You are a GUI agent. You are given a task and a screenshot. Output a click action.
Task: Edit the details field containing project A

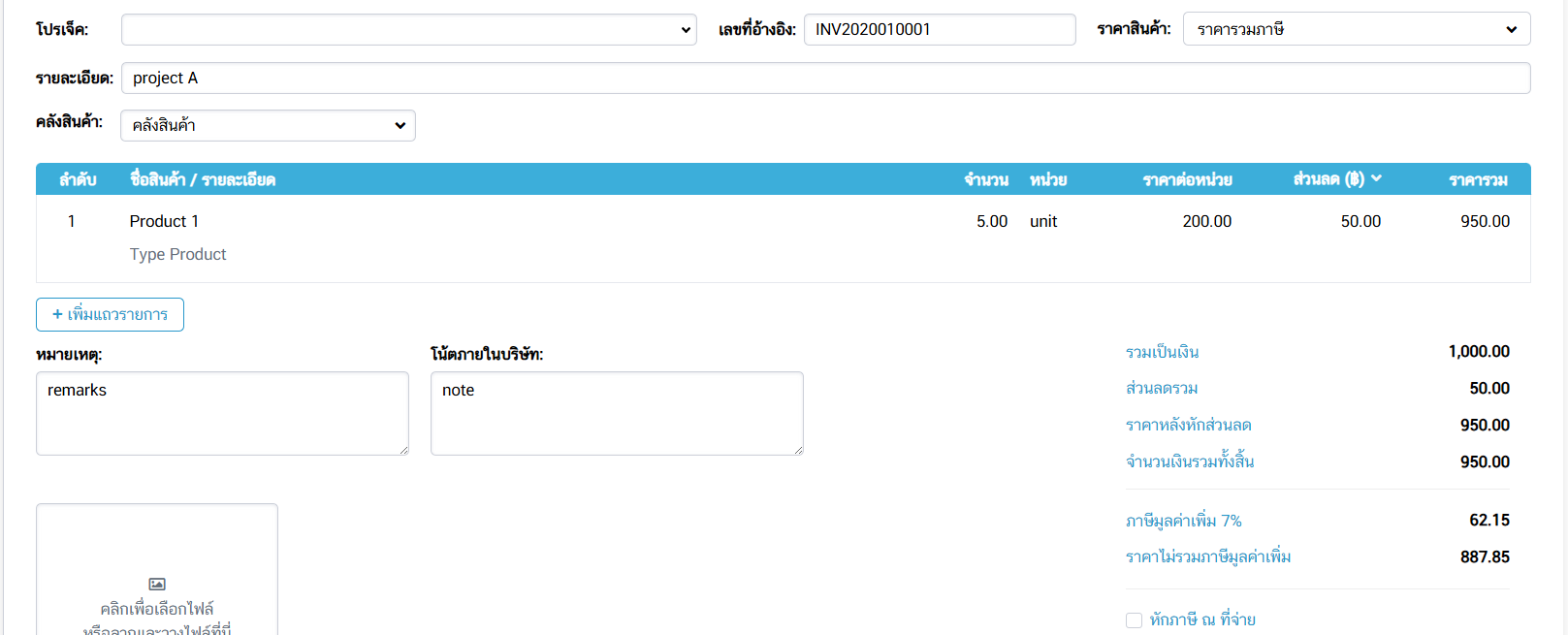[825, 79]
